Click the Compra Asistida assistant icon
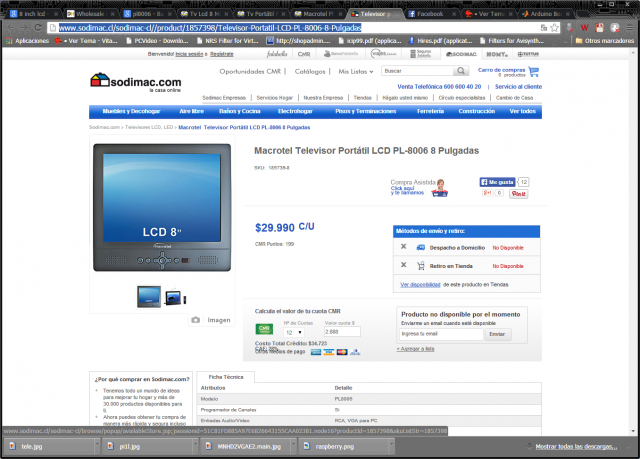The height and width of the screenshot is (459, 640). (440, 188)
